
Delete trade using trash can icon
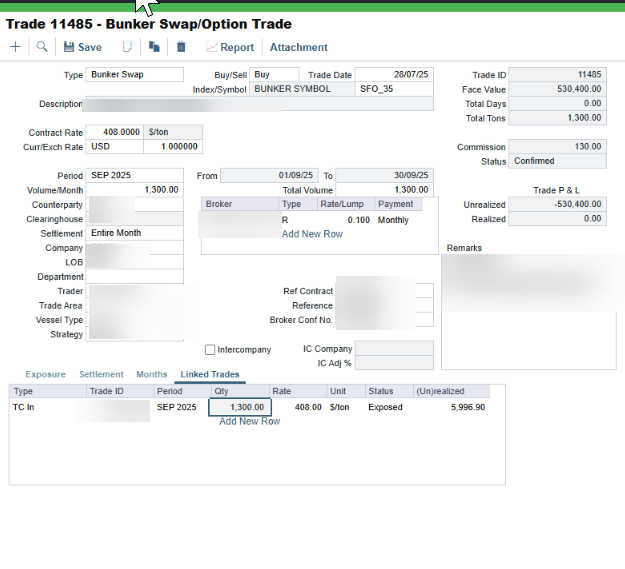point(181,47)
